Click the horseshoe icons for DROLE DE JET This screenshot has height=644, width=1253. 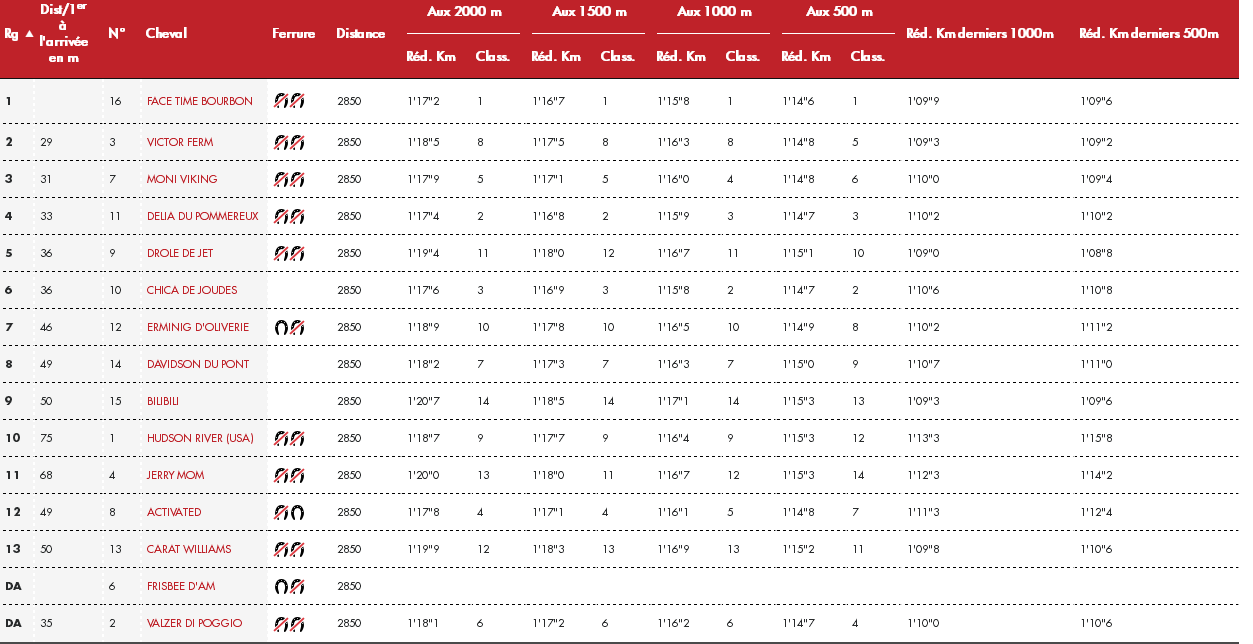point(290,253)
